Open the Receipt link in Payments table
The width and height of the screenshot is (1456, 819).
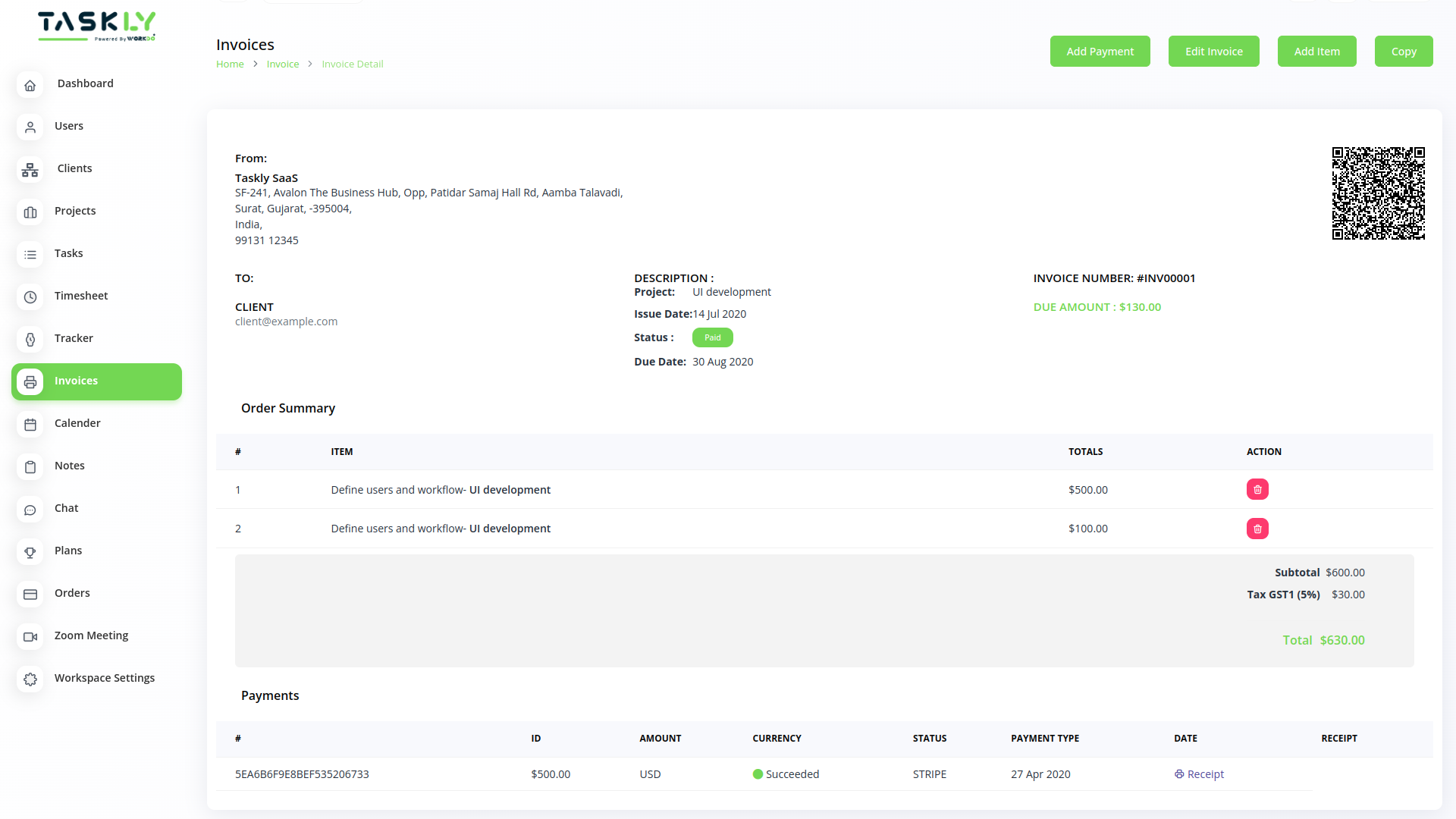pos(1206,773)
